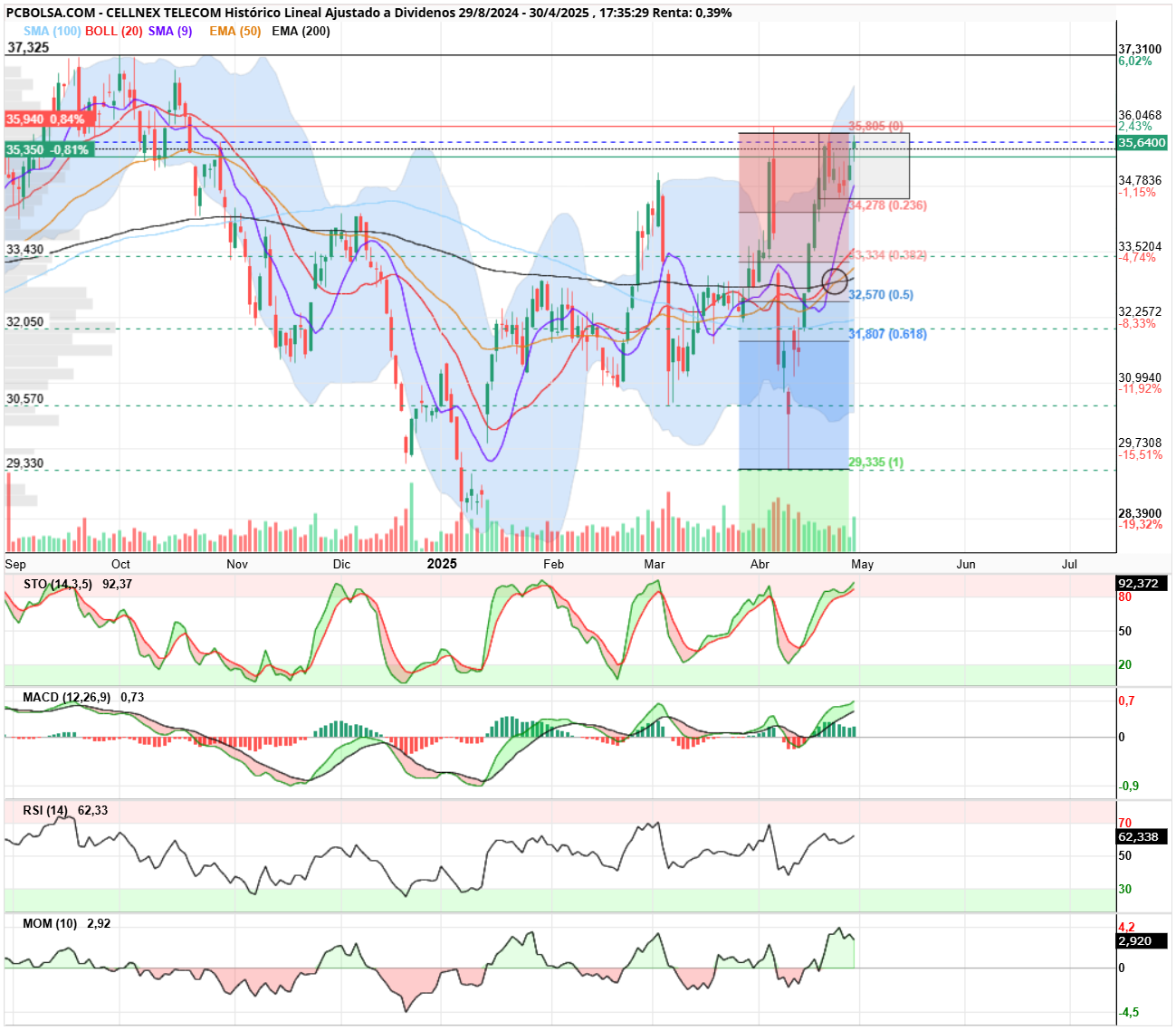Select the SMA (9) legend label
The width and height of the screenshot is (1176, 1030).
[x=170, y=31]
